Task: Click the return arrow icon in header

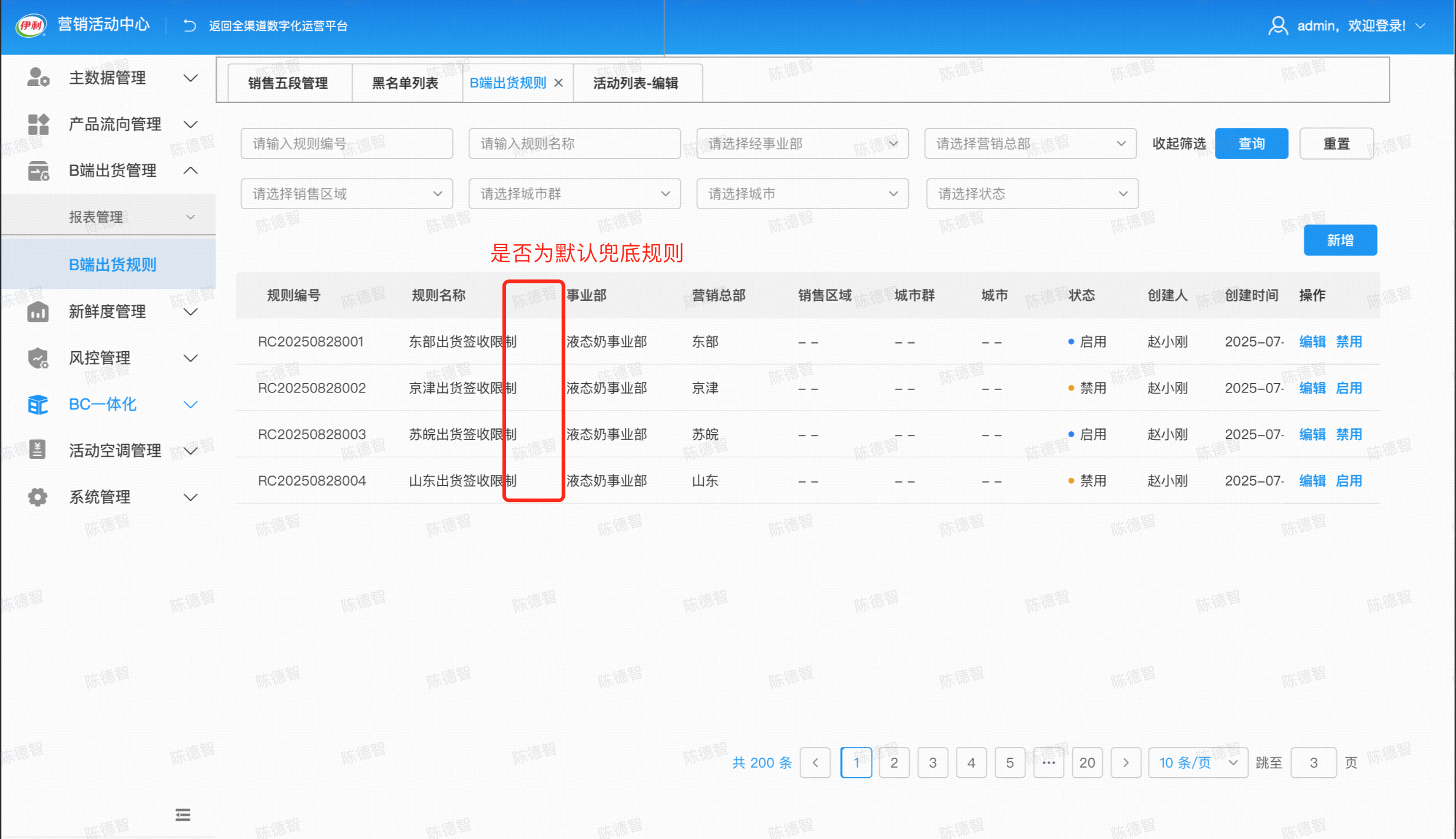Action: coord(189,25)
